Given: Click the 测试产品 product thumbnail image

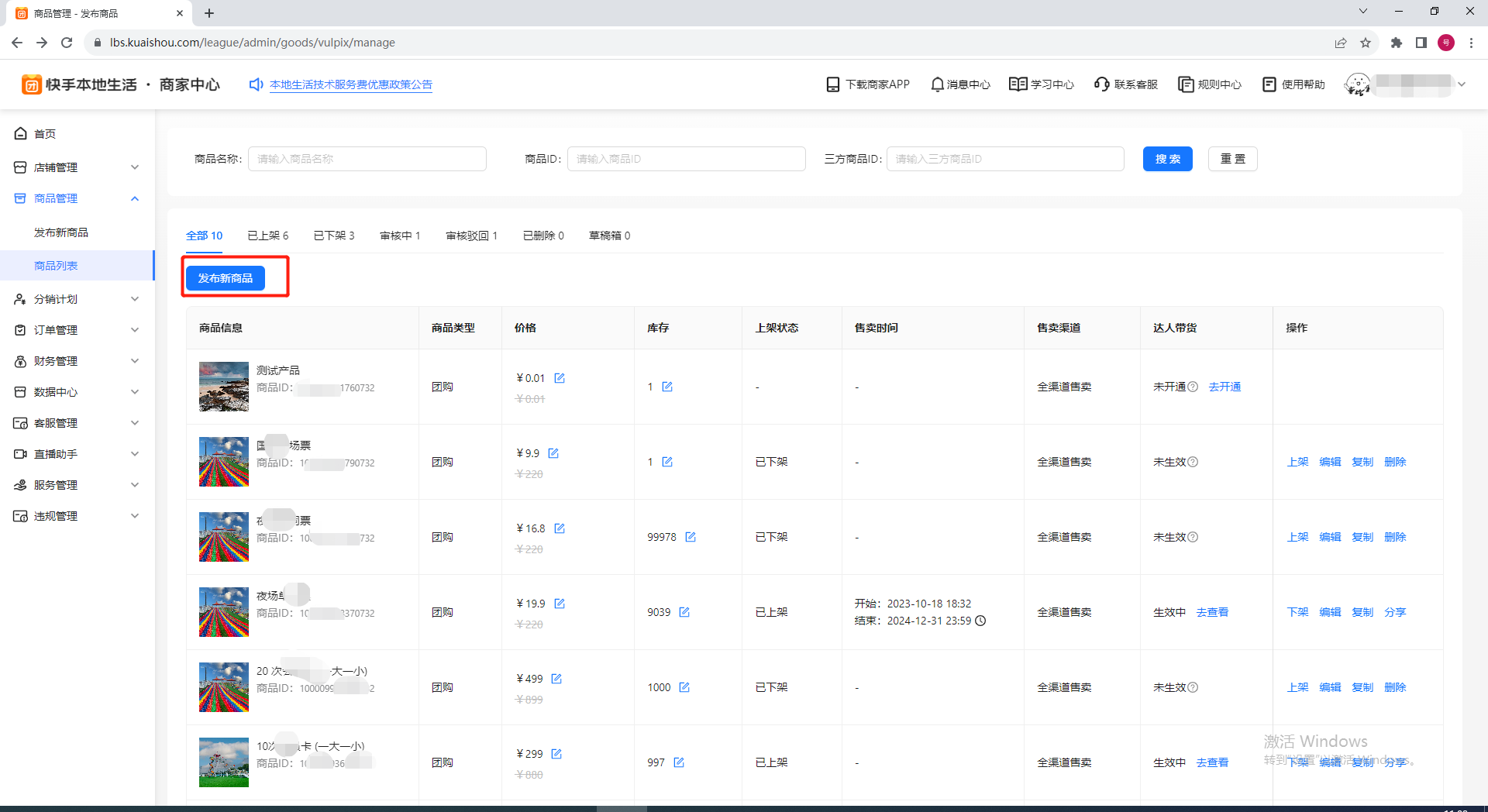Looking at the screenshot, I should tap(224, 387).
